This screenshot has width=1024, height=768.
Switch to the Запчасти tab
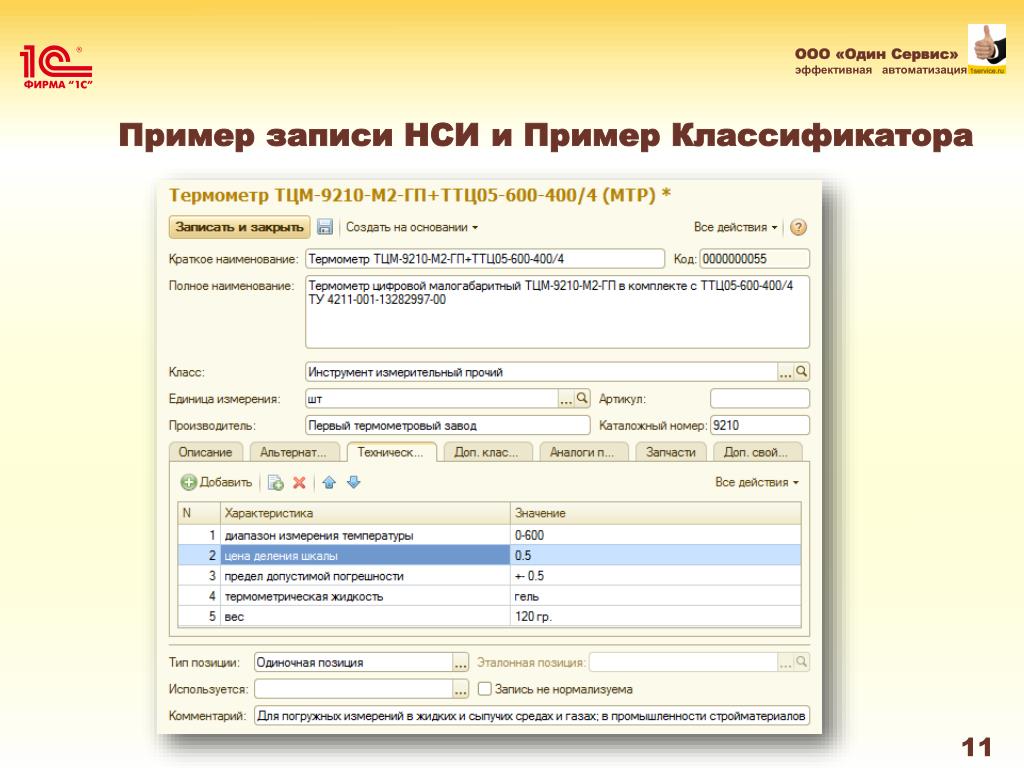670,452
